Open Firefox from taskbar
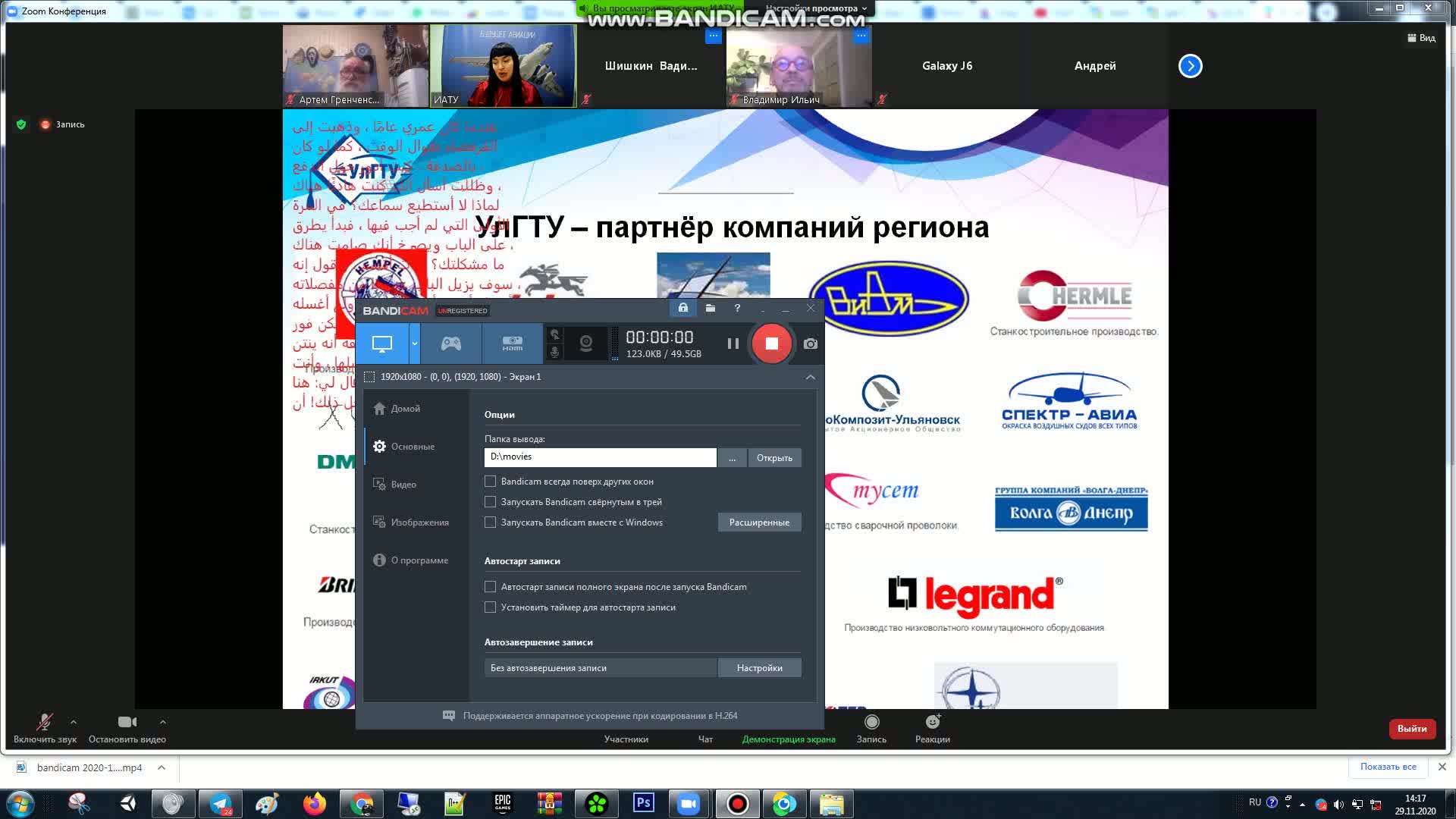Image resolution: width=1456 pixels, height=819 pixels. 314,804
